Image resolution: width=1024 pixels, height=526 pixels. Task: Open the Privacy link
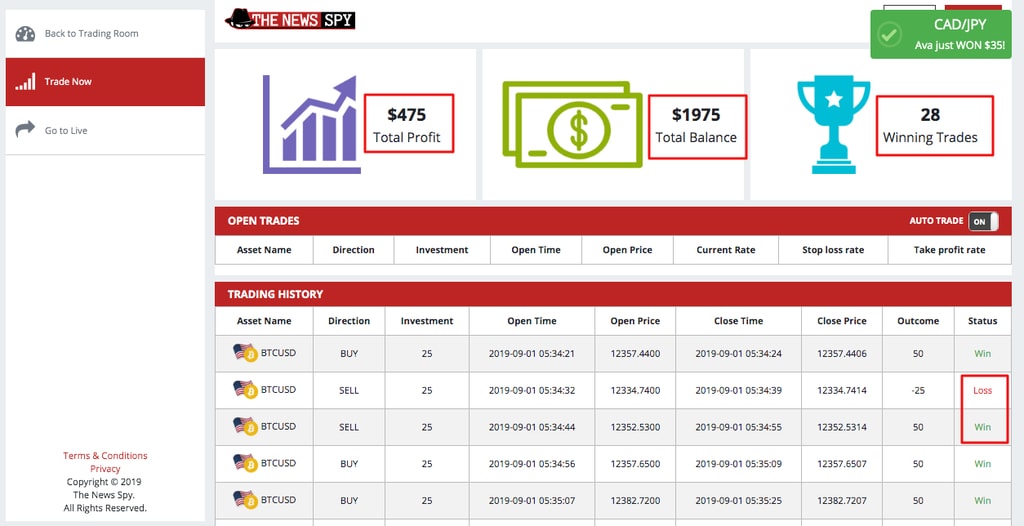[105, 469]
